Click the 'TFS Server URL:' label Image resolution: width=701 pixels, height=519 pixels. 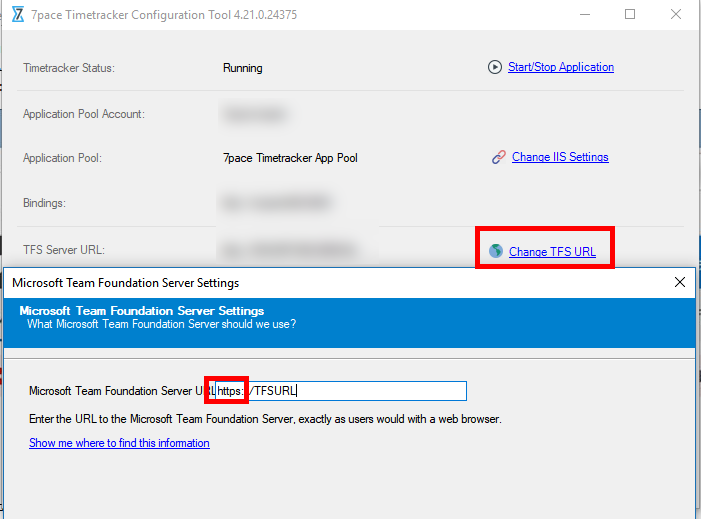(x=64, y=250)
